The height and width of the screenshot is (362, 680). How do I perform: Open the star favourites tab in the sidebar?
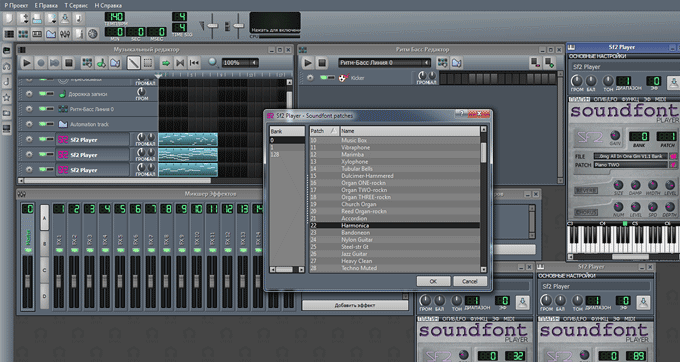click(7, 98)
